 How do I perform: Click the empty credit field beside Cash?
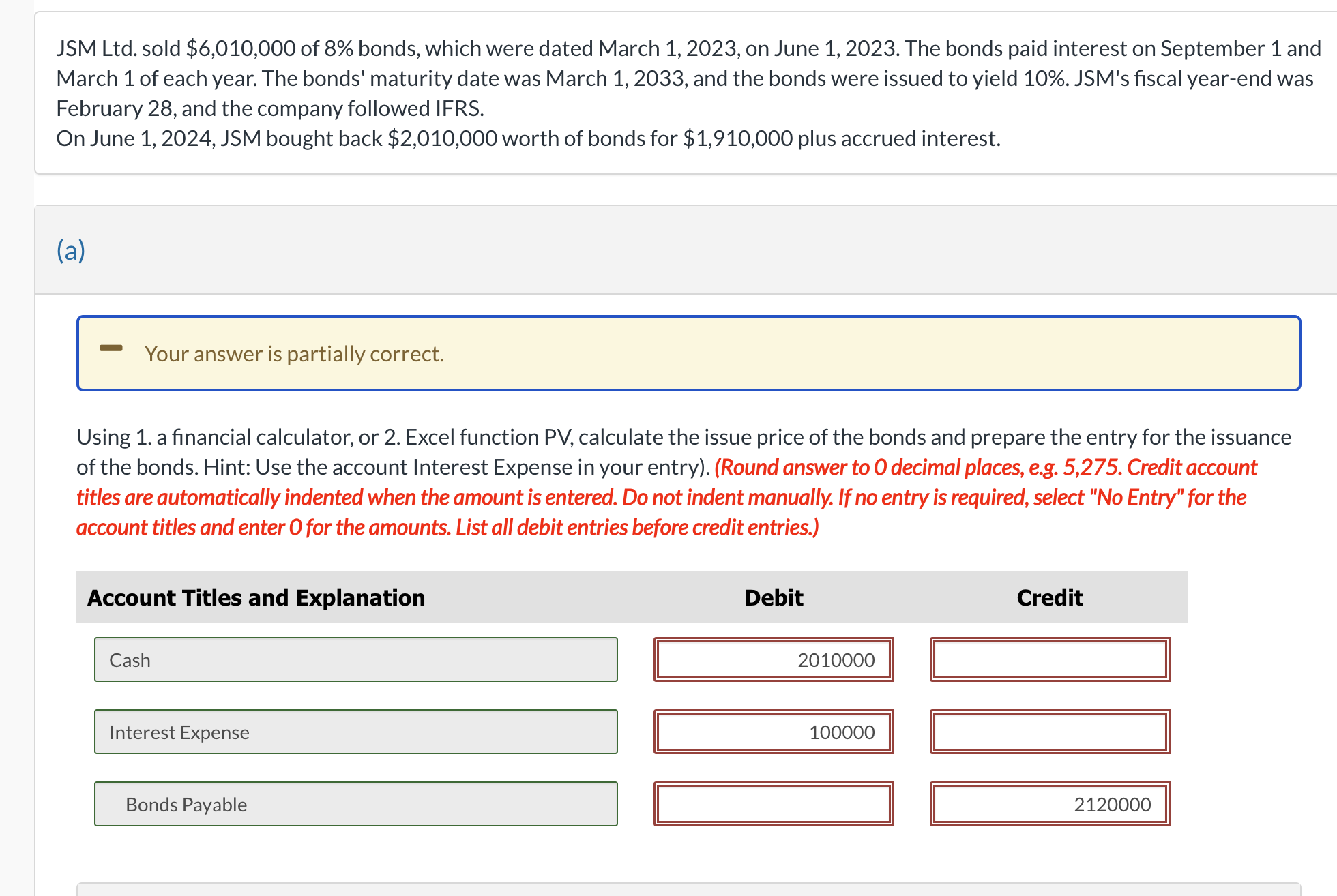point(1049,659)
